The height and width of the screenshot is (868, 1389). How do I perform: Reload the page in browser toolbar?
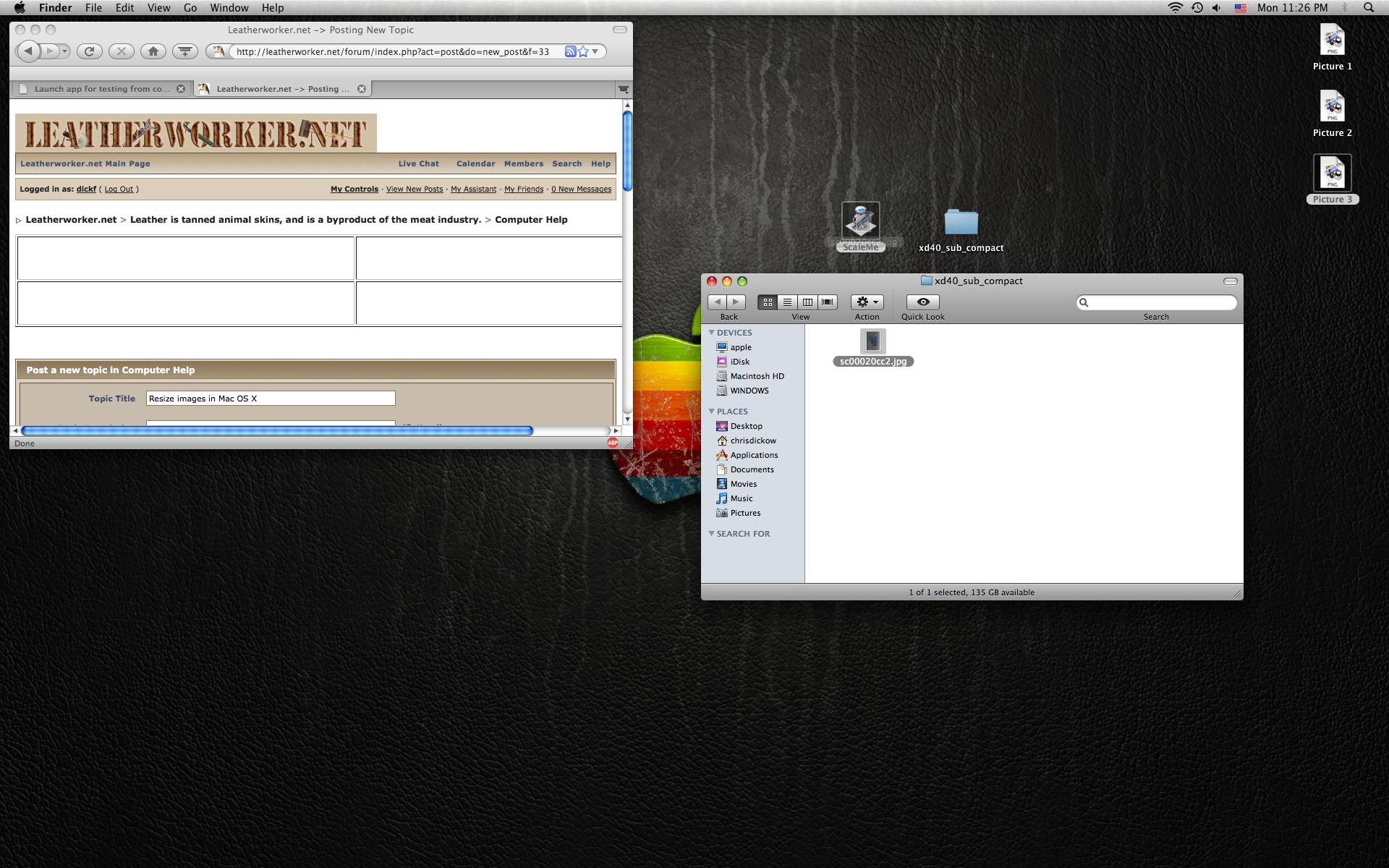90,51
